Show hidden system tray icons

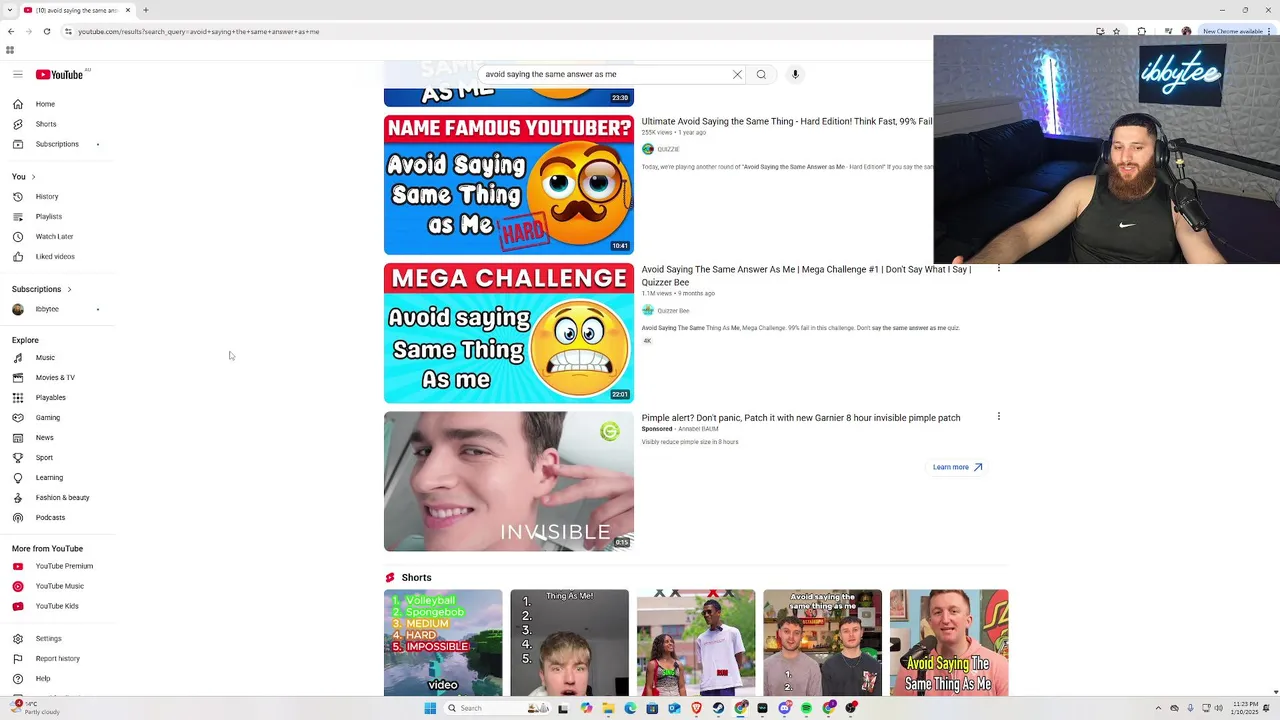tap(1159, 708)
